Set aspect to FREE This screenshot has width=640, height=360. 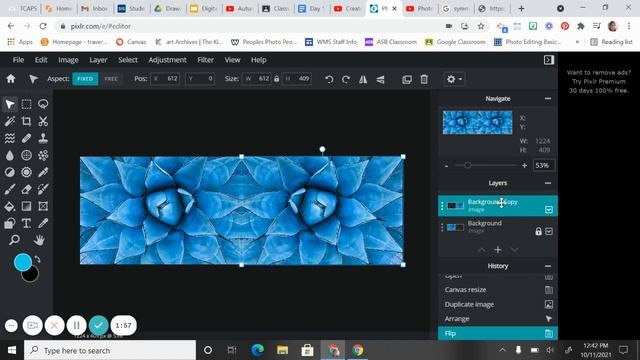pos(111,79)
